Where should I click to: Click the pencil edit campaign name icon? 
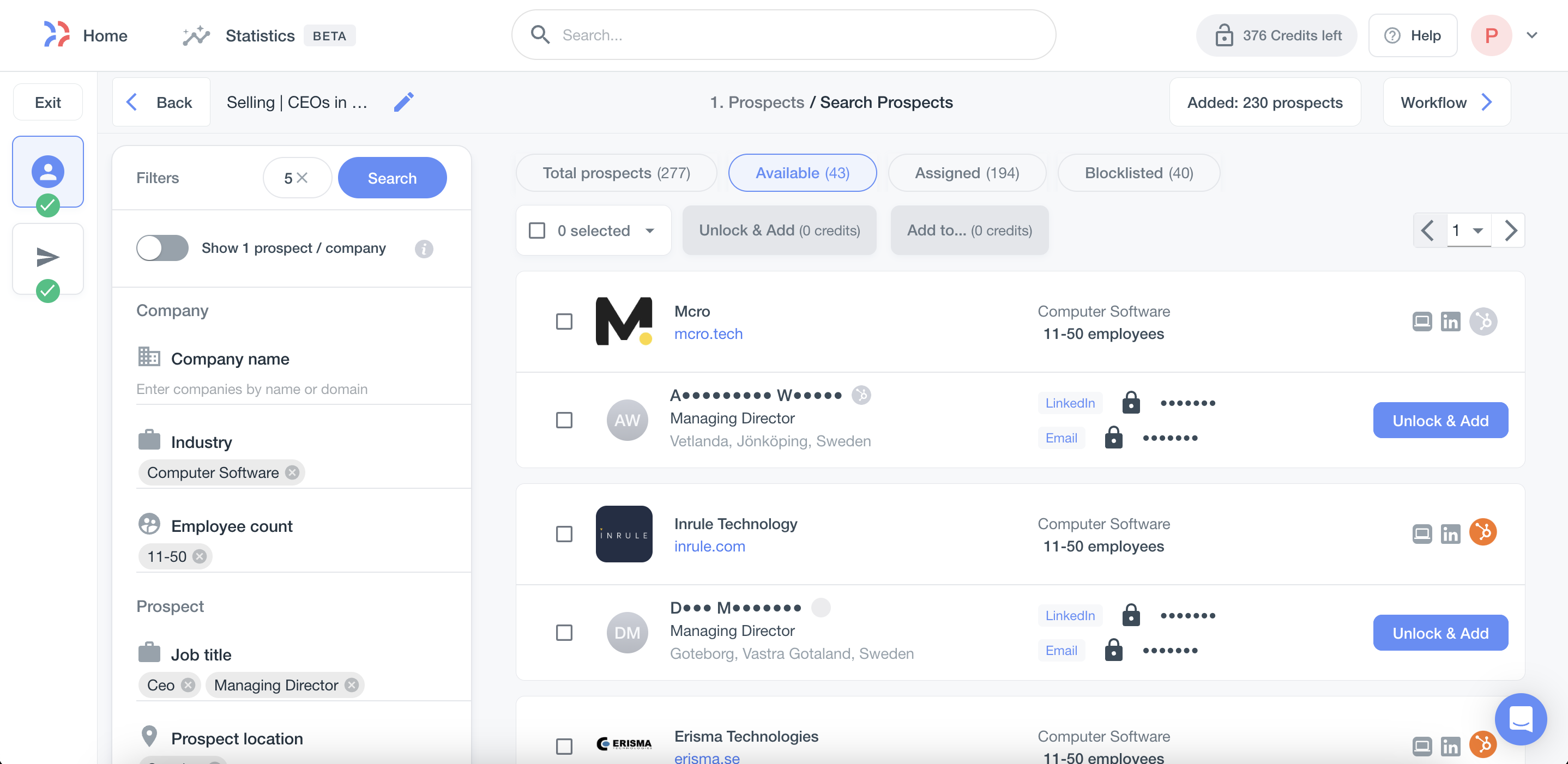coord(403,102)
